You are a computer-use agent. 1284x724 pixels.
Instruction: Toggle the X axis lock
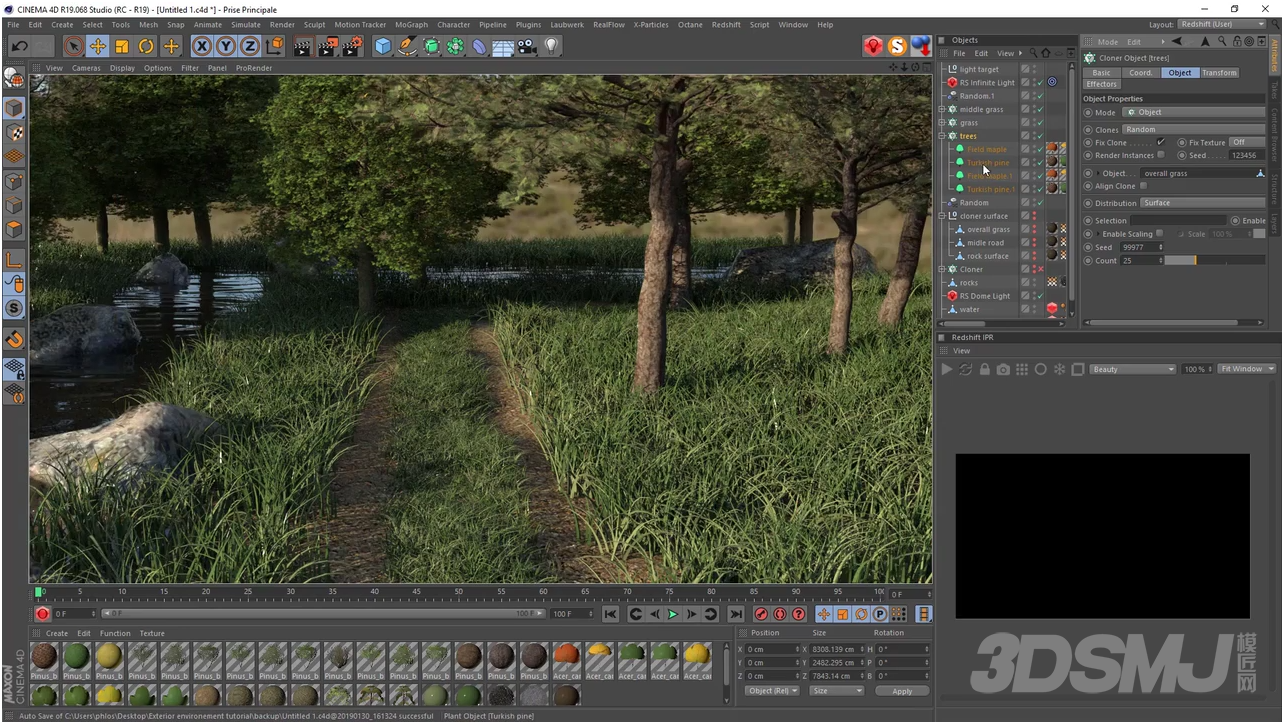(202, 46)
